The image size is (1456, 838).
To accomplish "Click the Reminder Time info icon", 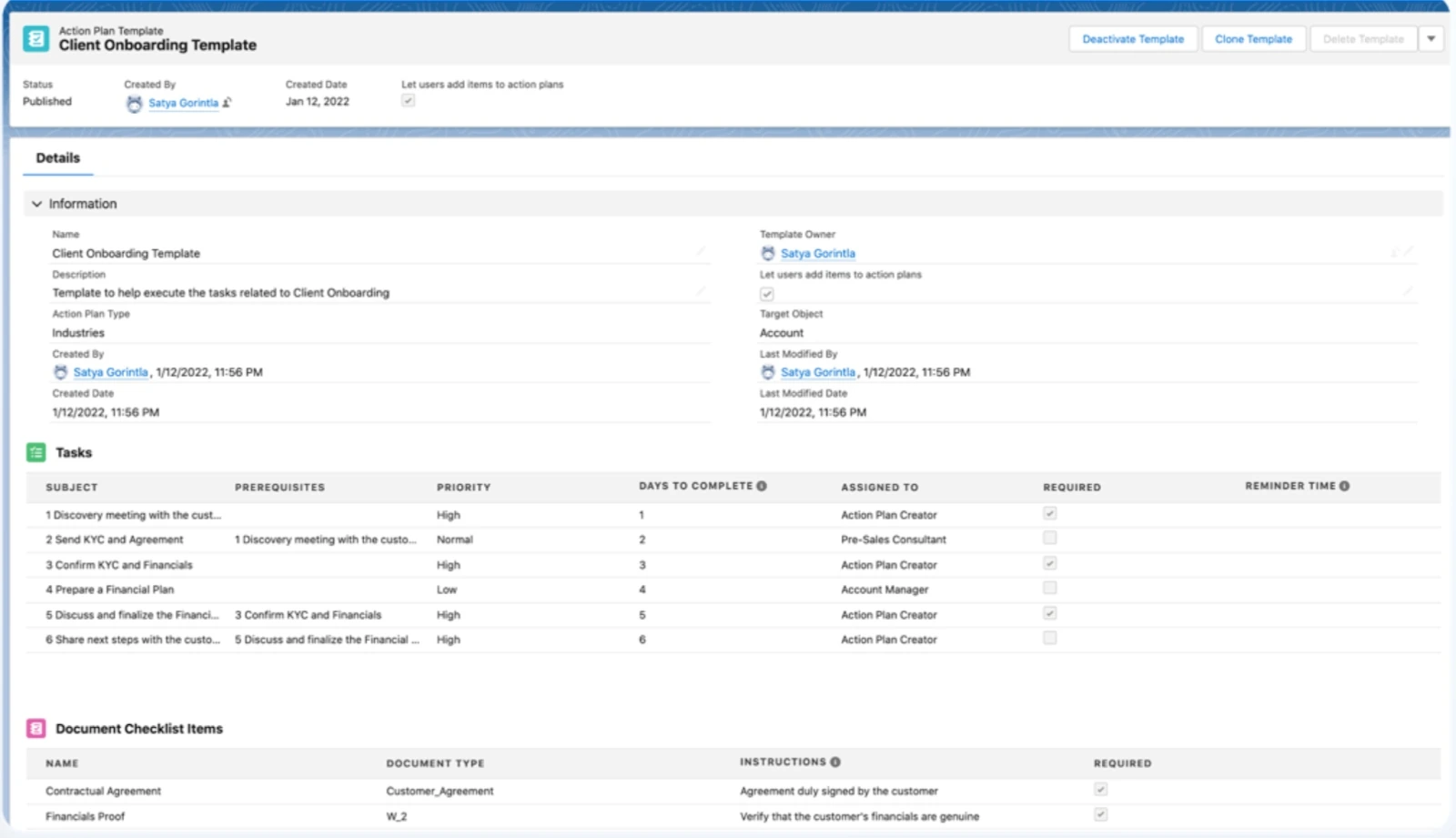I will pos(1344,486).
